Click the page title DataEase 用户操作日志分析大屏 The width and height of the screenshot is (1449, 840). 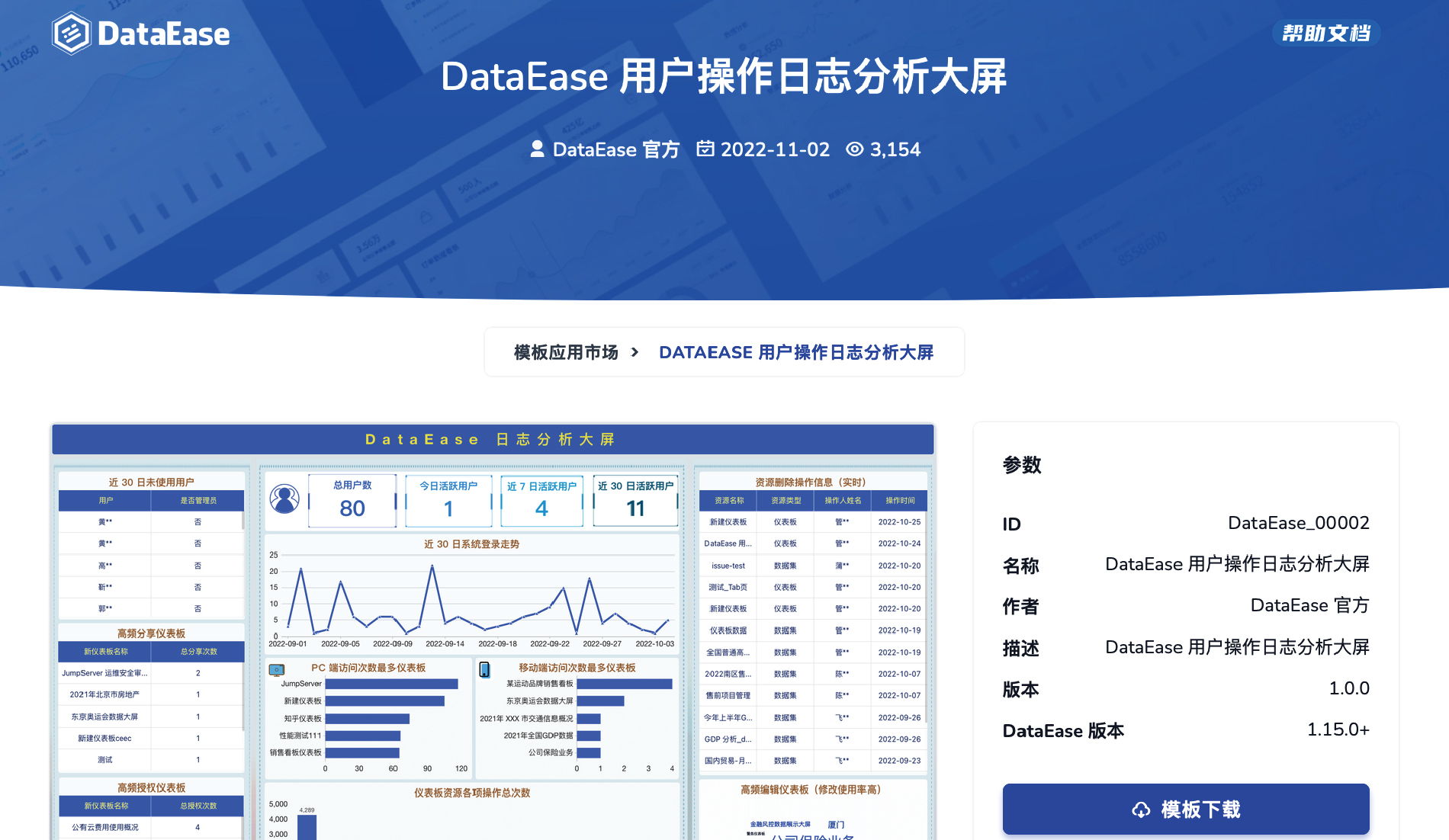pyautogui.click(x=724, y=77)
